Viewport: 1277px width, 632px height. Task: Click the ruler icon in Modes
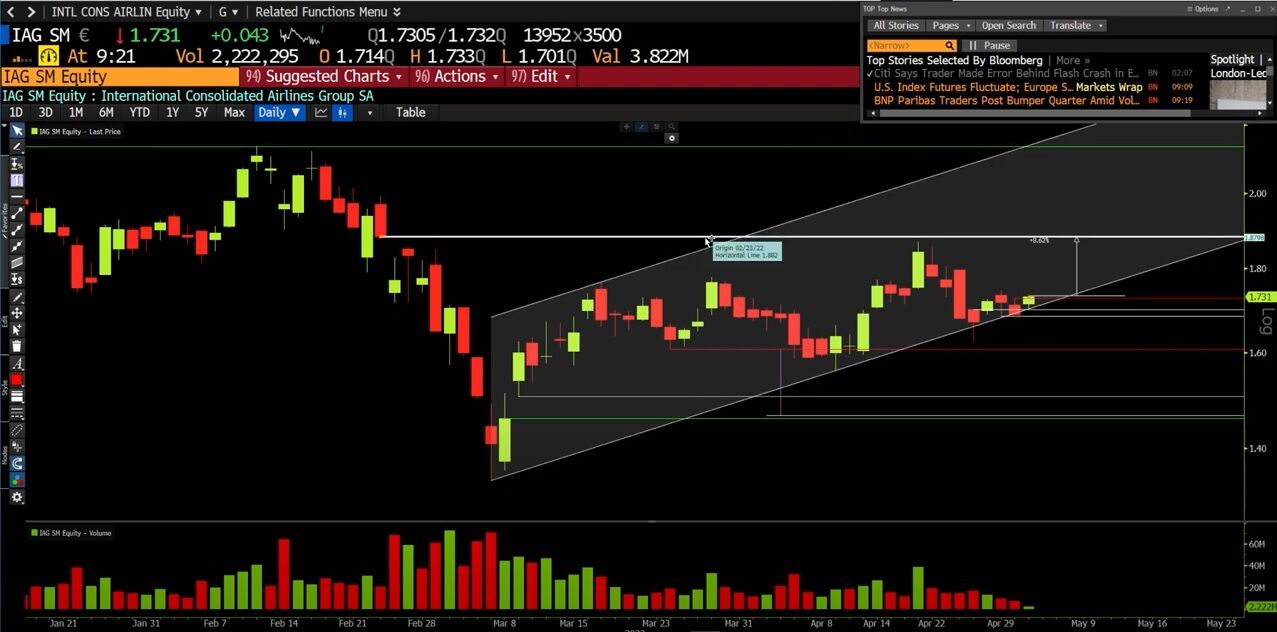pos(17,430)
